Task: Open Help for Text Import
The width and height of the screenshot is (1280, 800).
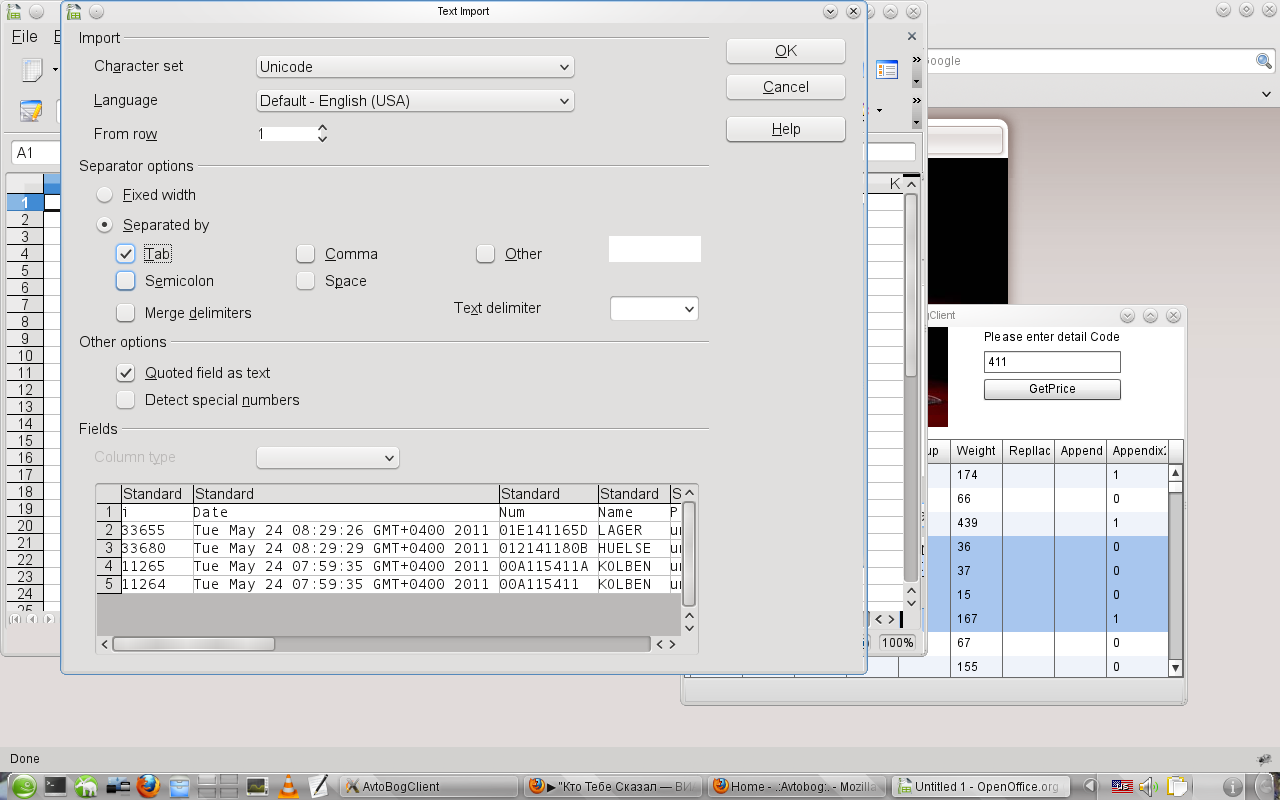Action: click(x=786, y=129)
